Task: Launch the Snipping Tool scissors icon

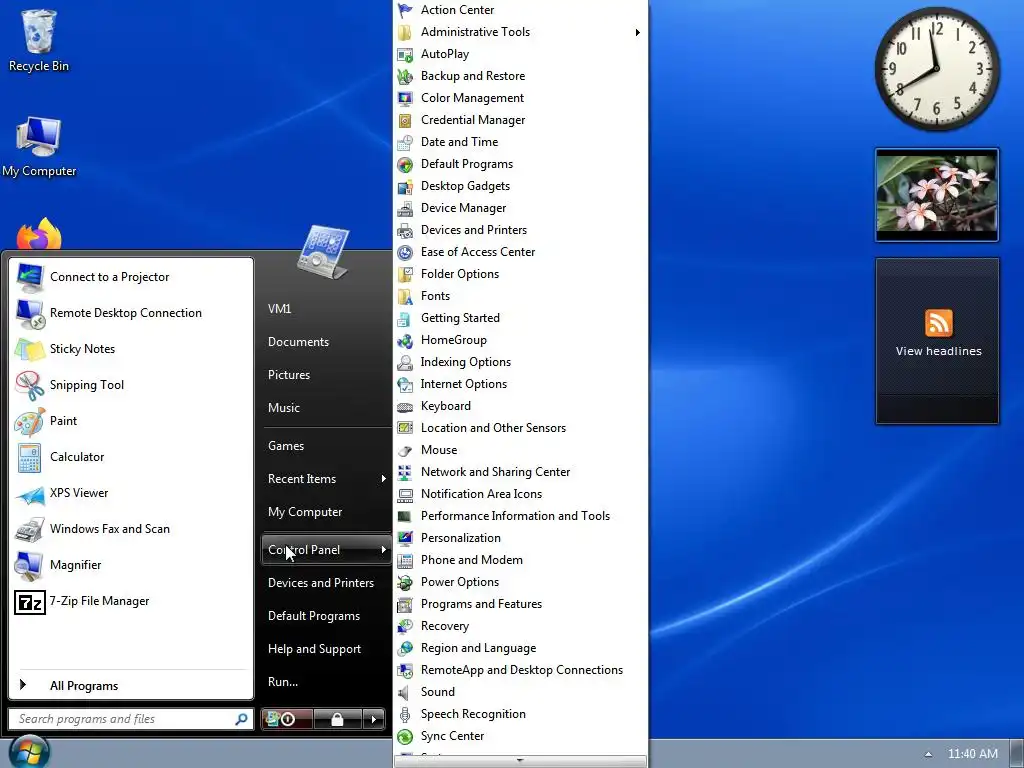Action: [x=29, y=385]
